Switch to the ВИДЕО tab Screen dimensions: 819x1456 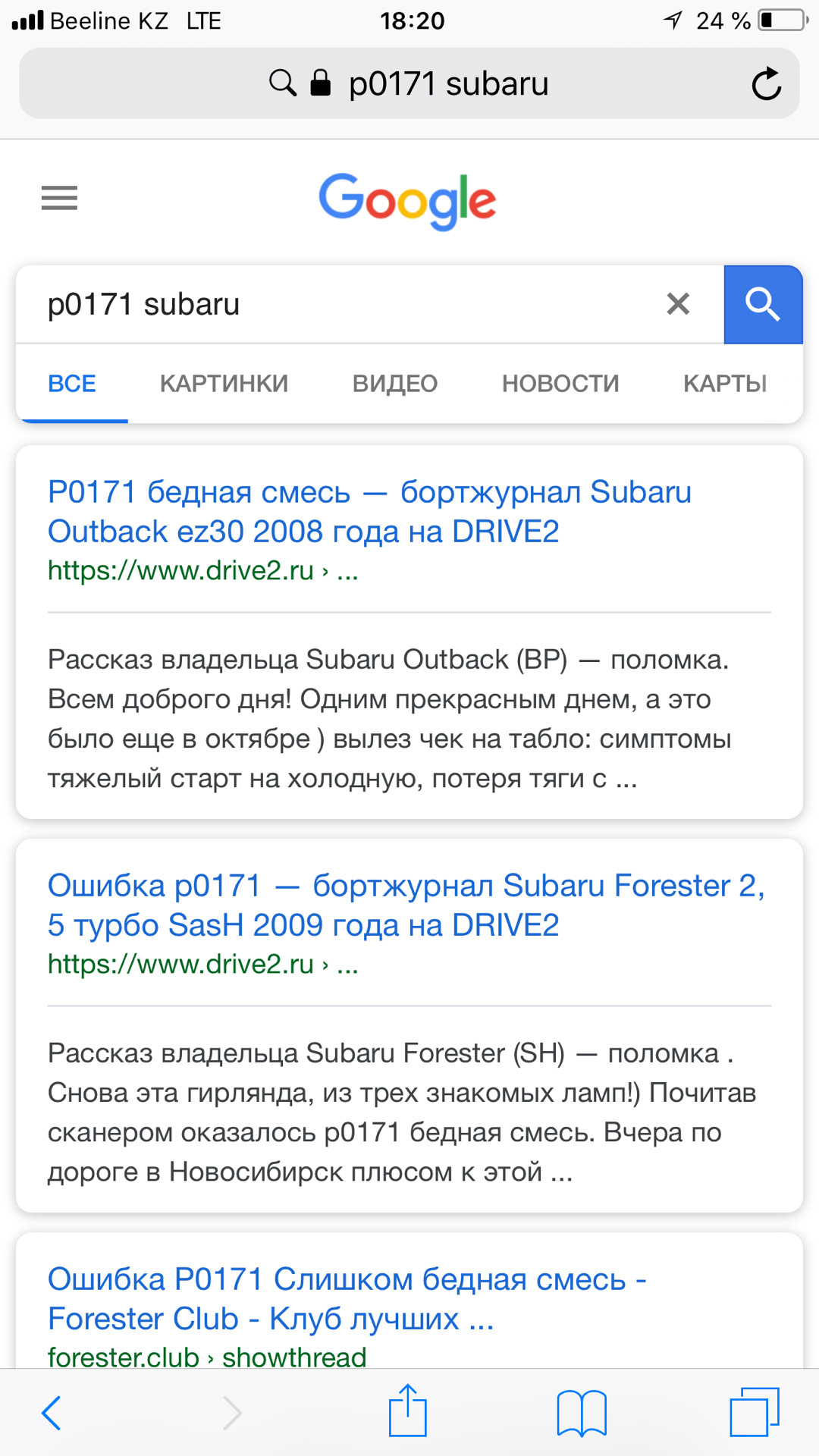(395, 384)
